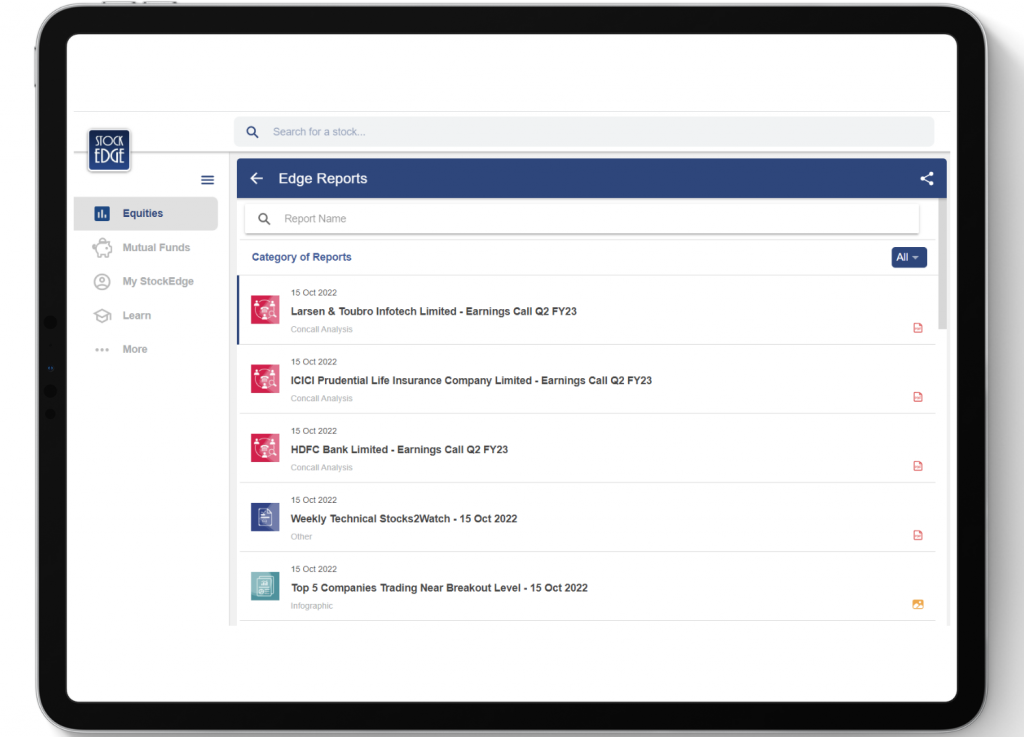
Task: Click Concall Analysis tag under Larsen & Toubro
Action: [x=321, y=329]
